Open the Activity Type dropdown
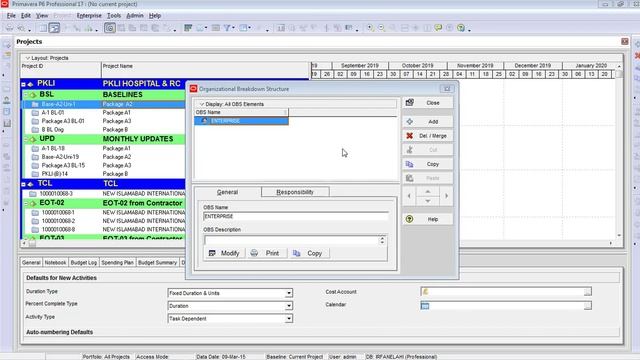 289,318
